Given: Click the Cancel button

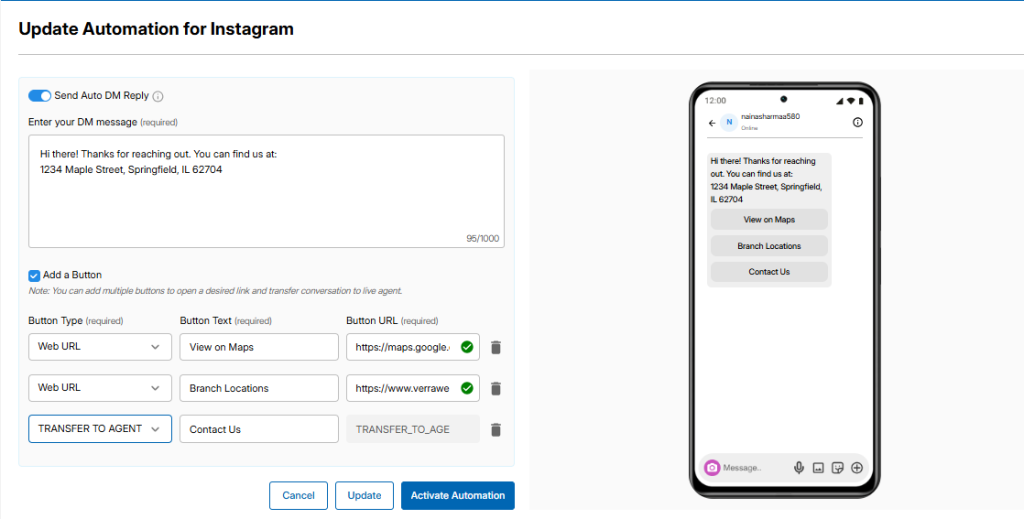Looking at the screenshot, I should 298,495.
